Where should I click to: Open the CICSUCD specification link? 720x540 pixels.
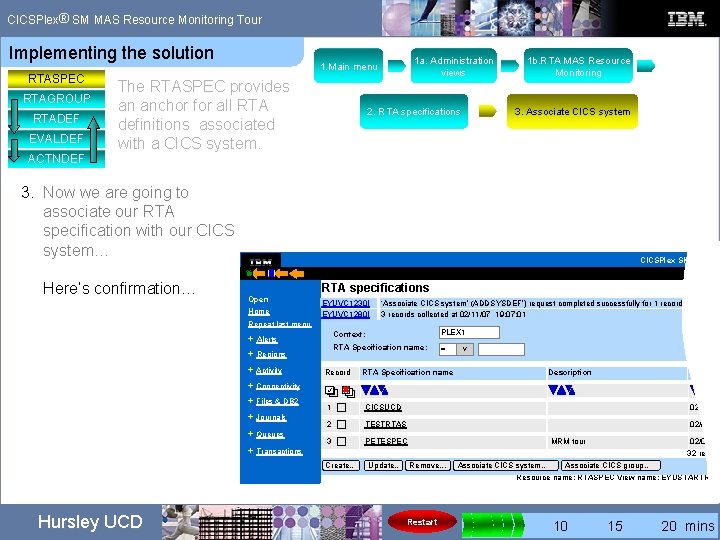pyautogui.click(x=383, y=407)
